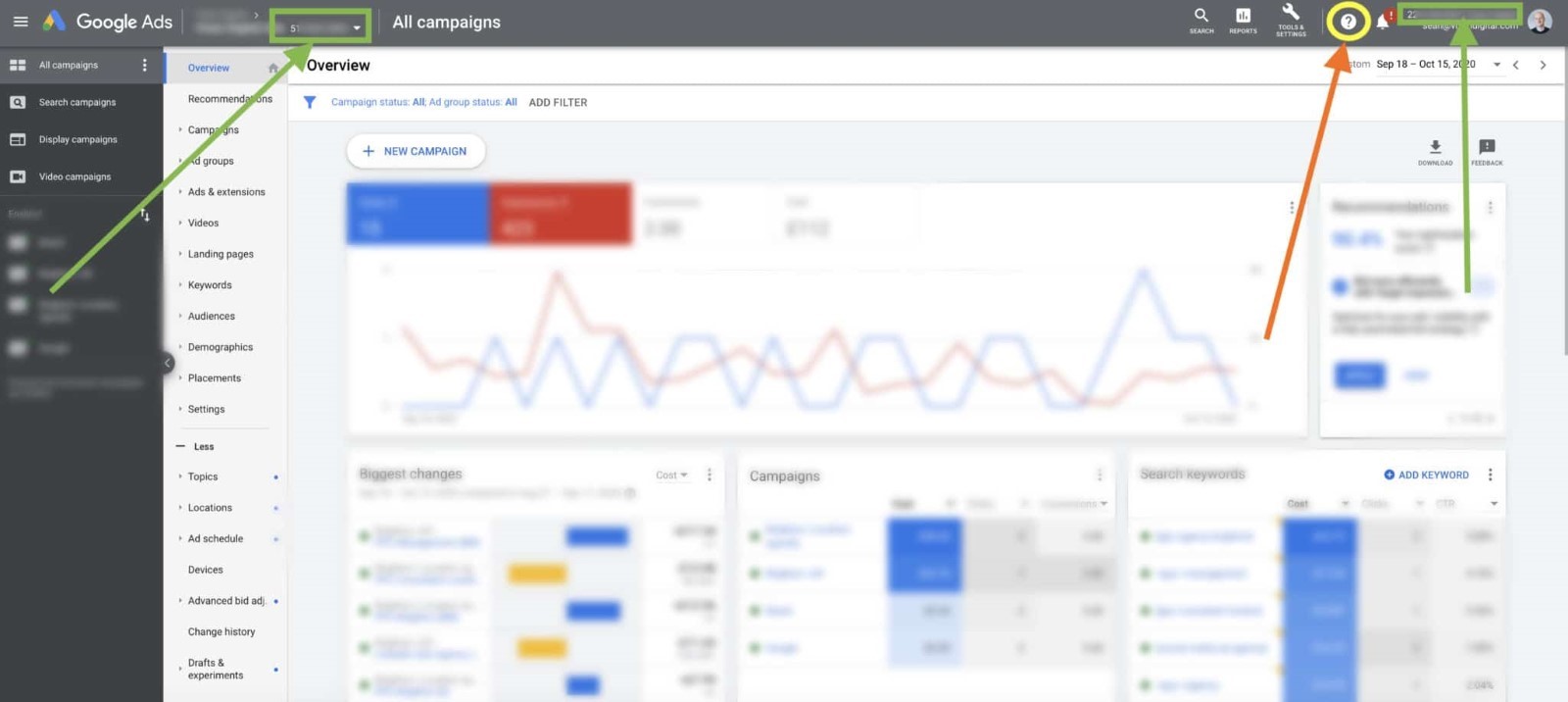This screenshot has height=702, width=1568.
Task: Open the date range dropdown
Action: pyautogui.click(x=1495, y=65)
